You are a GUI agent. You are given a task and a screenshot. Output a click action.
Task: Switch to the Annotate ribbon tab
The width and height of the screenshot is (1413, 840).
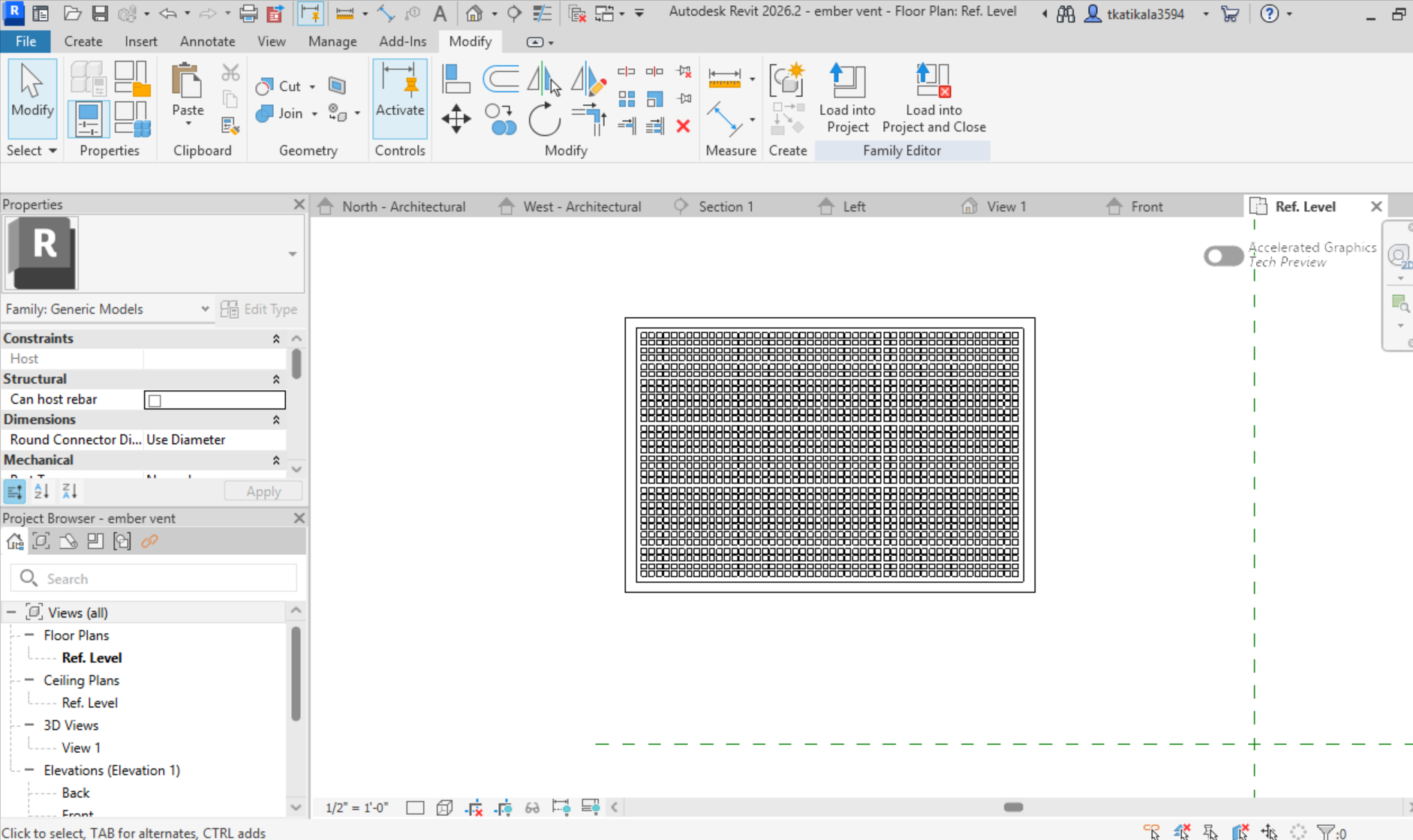(x=207, y=41)
